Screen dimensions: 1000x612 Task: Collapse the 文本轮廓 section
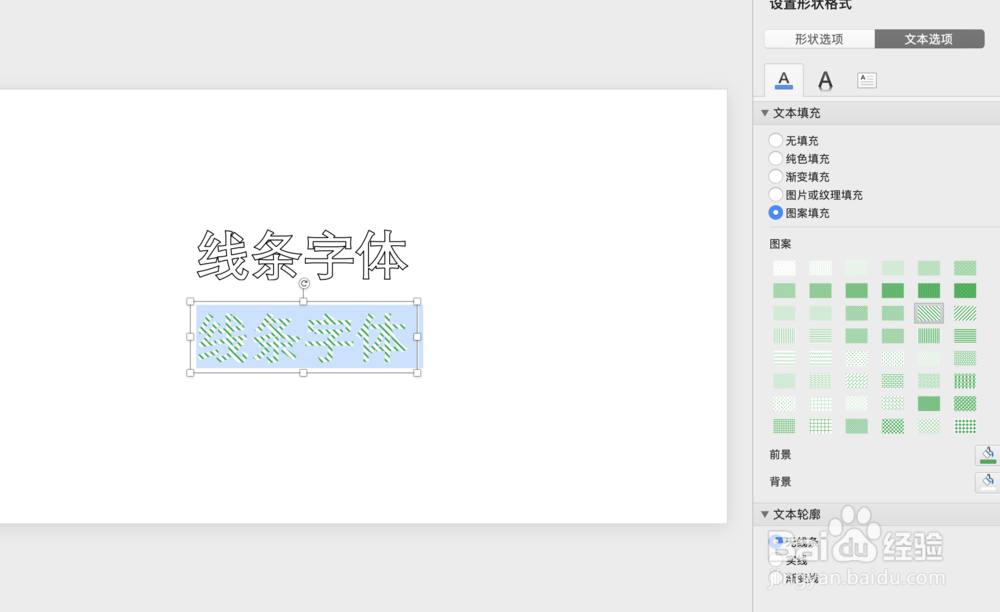(765, 514)
